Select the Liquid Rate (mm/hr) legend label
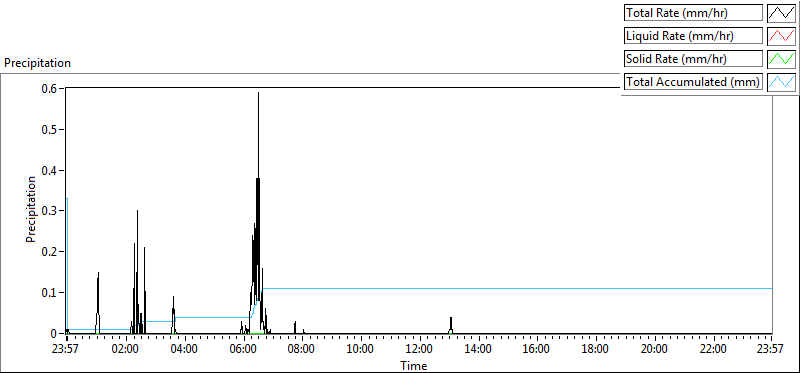This screenshot has height=373, width=800. tap(693, 36)
